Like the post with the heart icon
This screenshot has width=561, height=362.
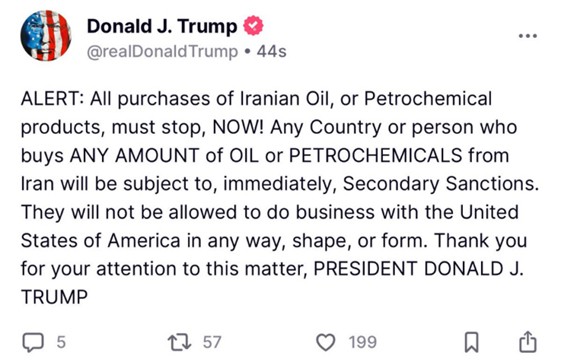[x=326, y=342]
